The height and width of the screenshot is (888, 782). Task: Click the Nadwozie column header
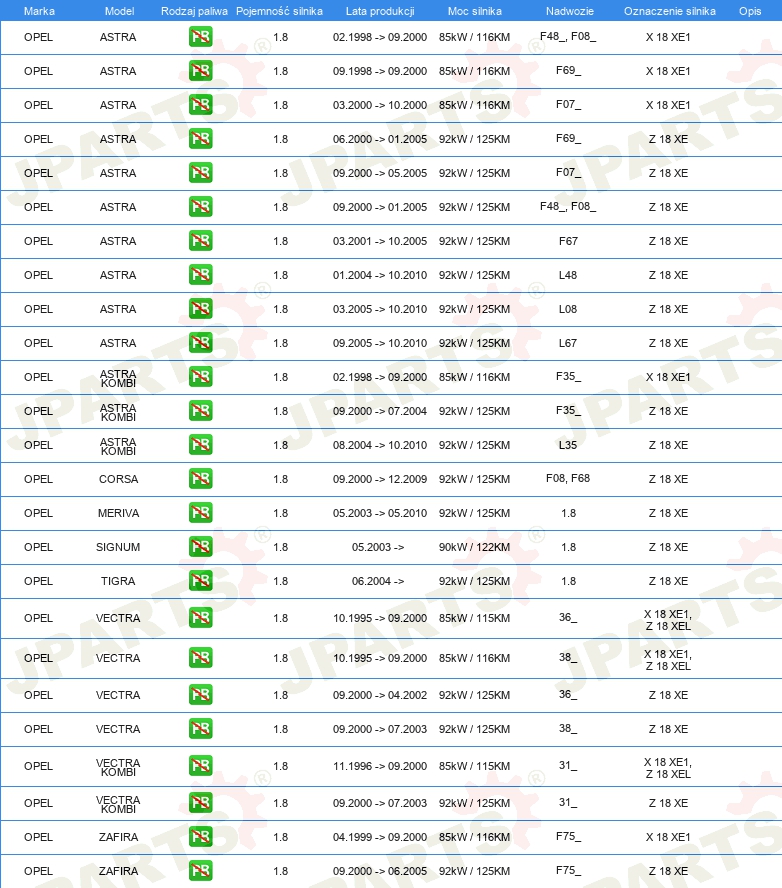pos(570,11)
